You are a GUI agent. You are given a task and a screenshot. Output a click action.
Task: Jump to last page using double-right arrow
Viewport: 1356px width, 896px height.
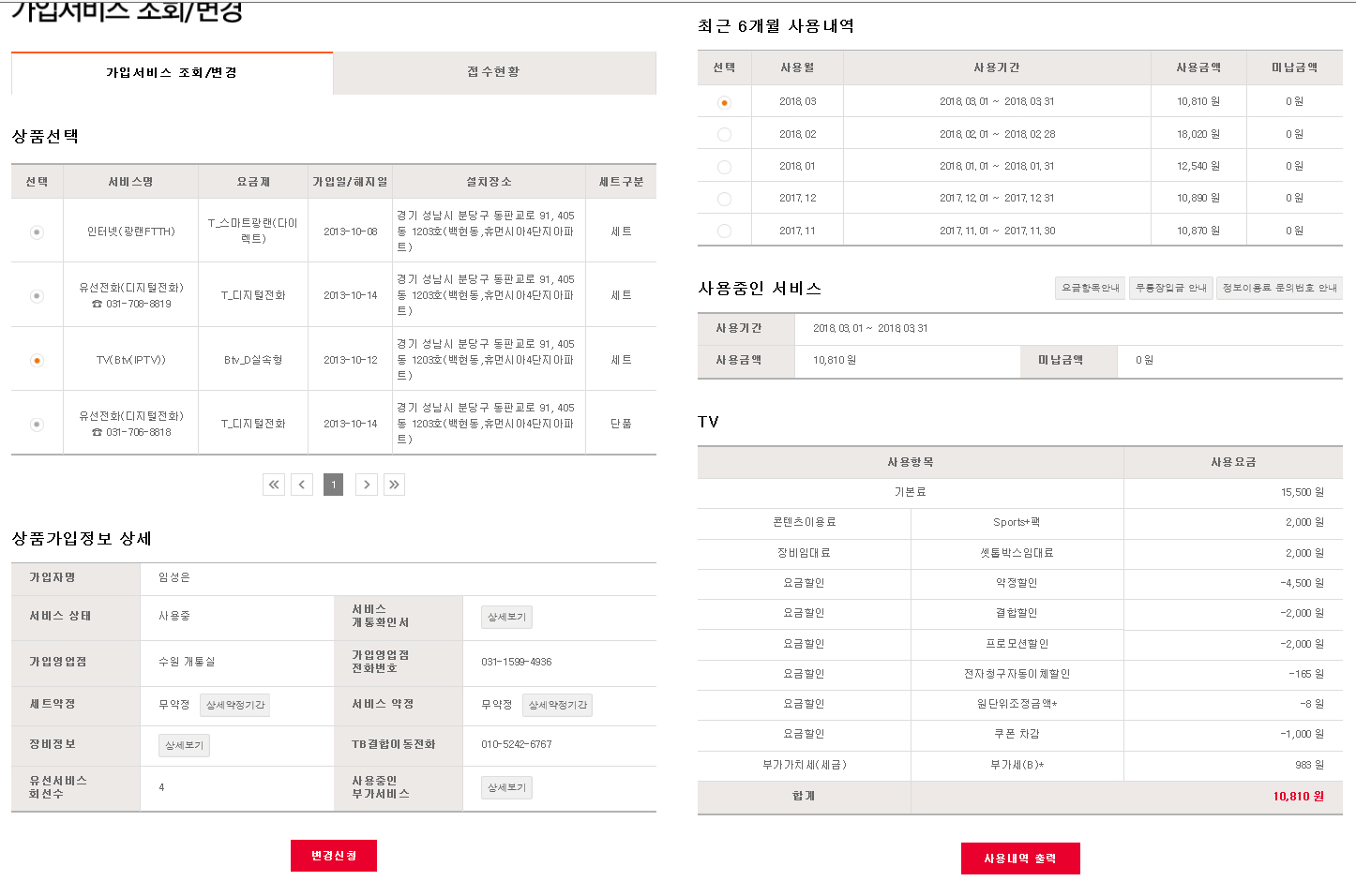pos(394,485)
